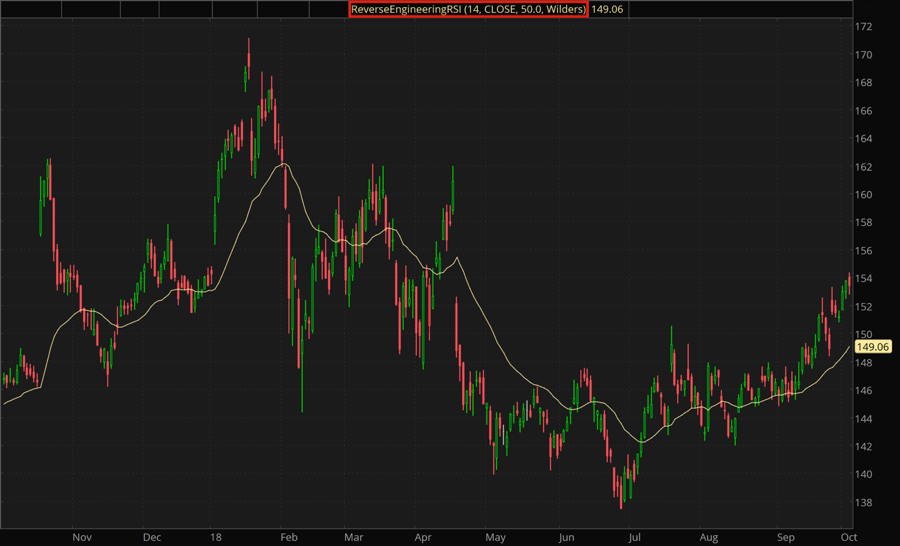Click the Nov label on time axis

pyautogui.click(x=83, y=536)
